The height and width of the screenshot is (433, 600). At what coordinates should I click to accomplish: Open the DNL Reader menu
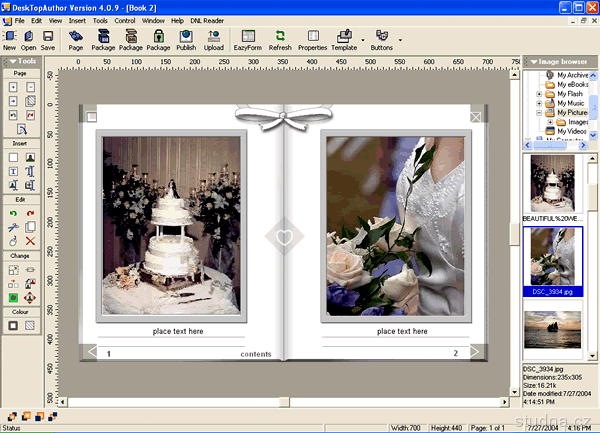coord(208,20)
